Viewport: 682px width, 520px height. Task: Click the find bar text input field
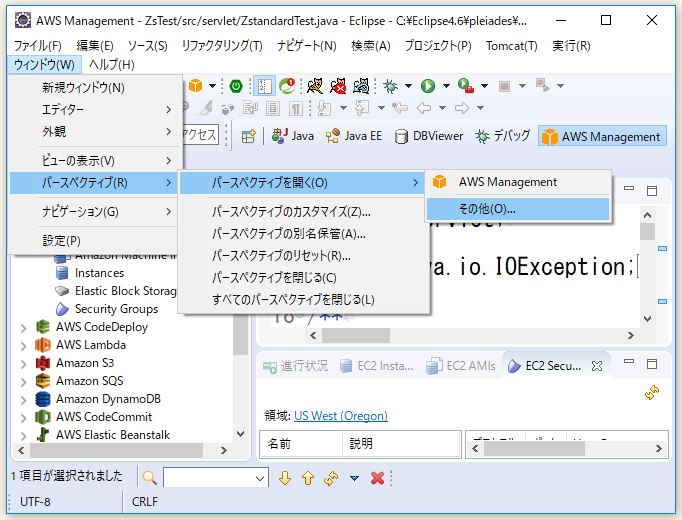point(210,479)
